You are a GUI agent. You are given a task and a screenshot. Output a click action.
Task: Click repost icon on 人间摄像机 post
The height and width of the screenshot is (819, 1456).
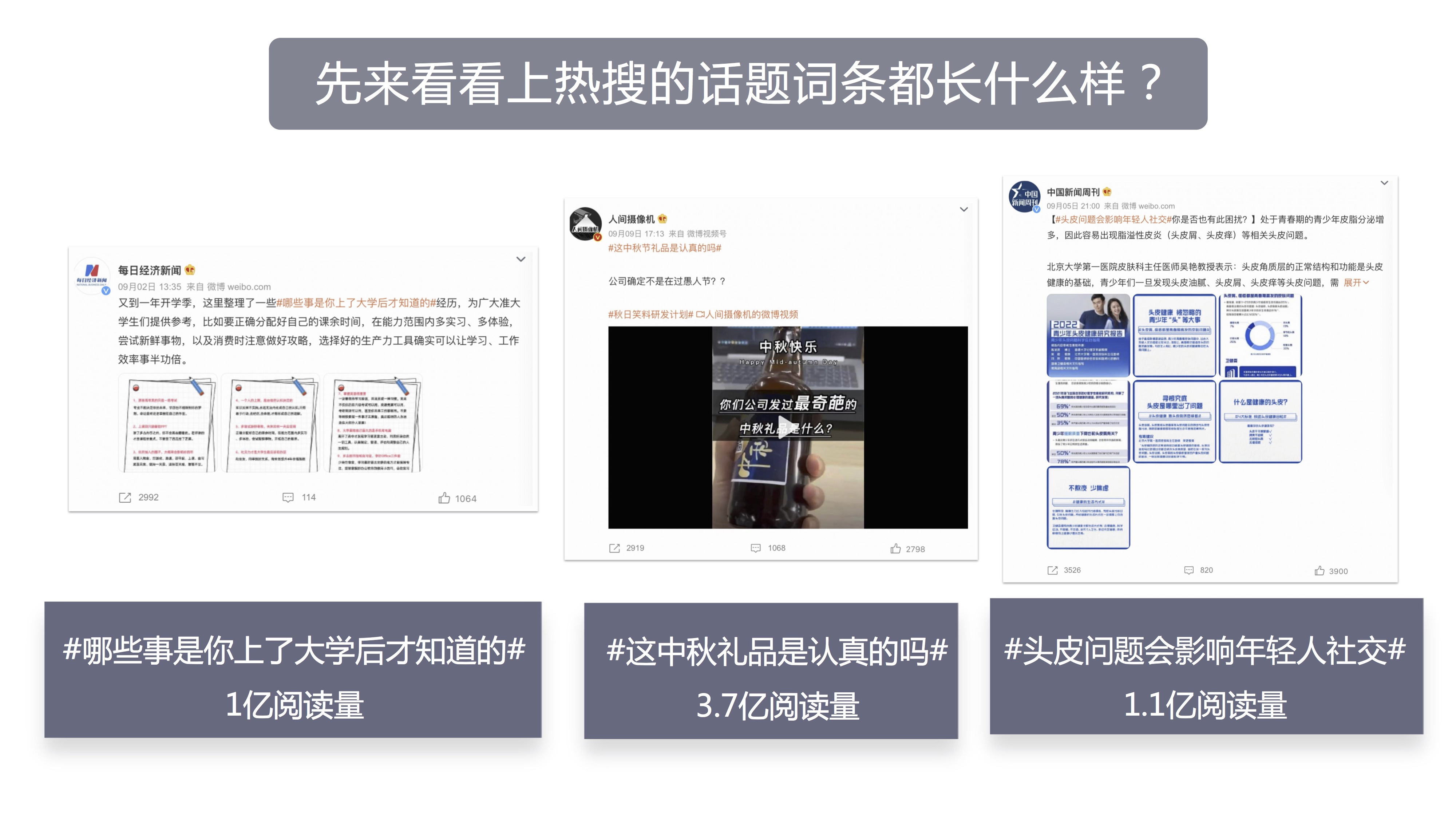tap(614, 548)
